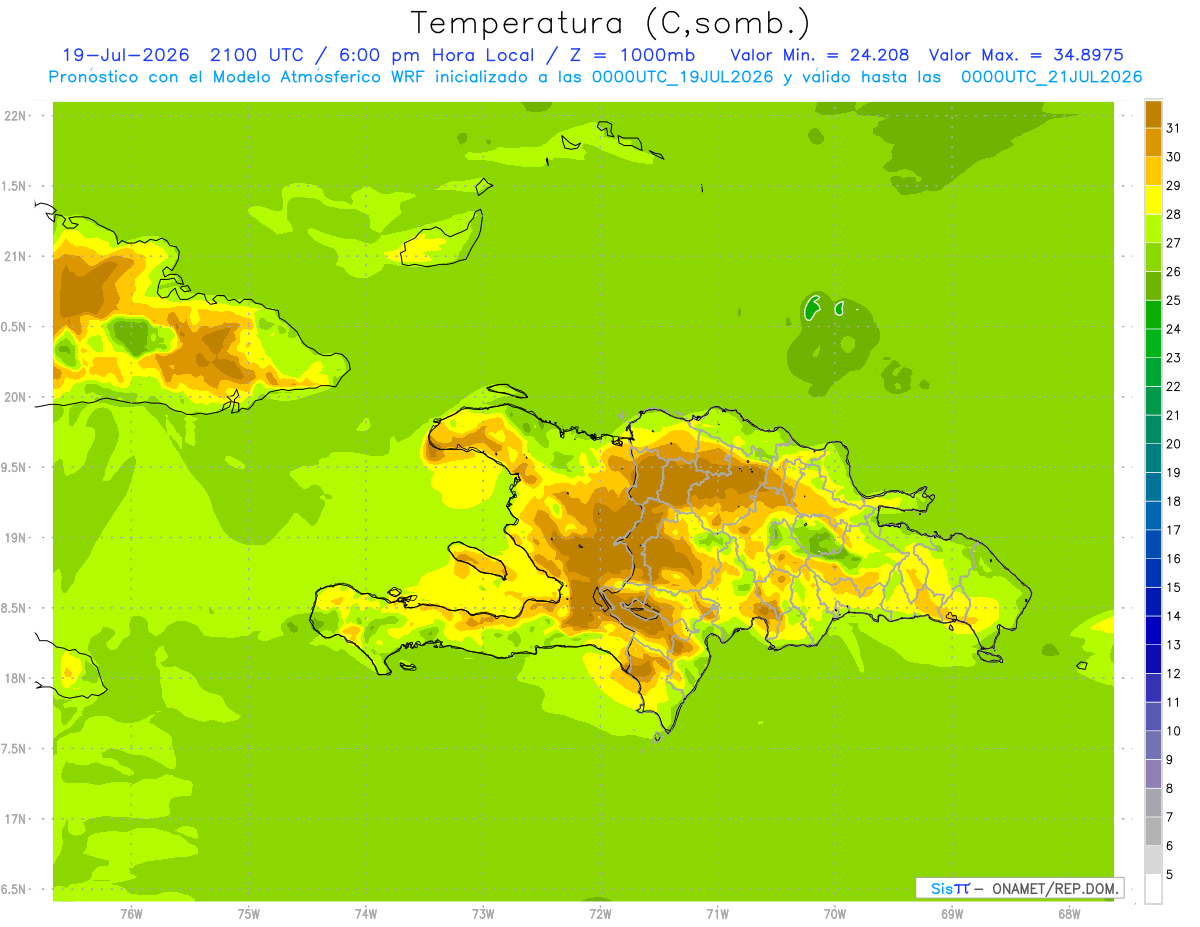The image size is (1200, 927).
Task: Click the 9.5N latitude axis label
Action: tap(15, 468)
